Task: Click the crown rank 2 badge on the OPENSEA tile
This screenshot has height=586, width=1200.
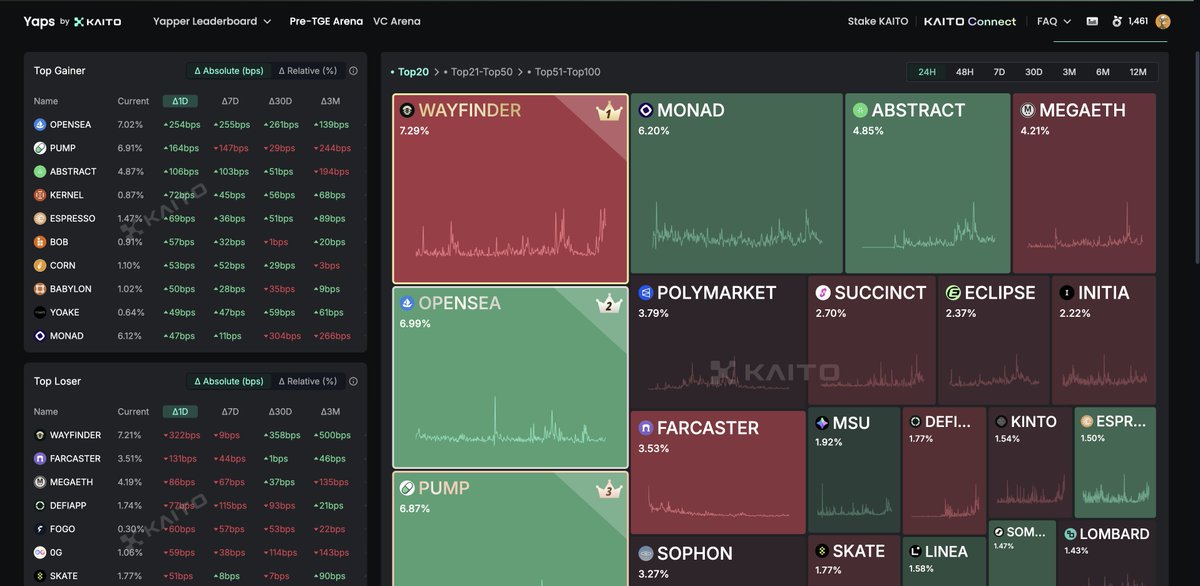Action: (608, 304)
